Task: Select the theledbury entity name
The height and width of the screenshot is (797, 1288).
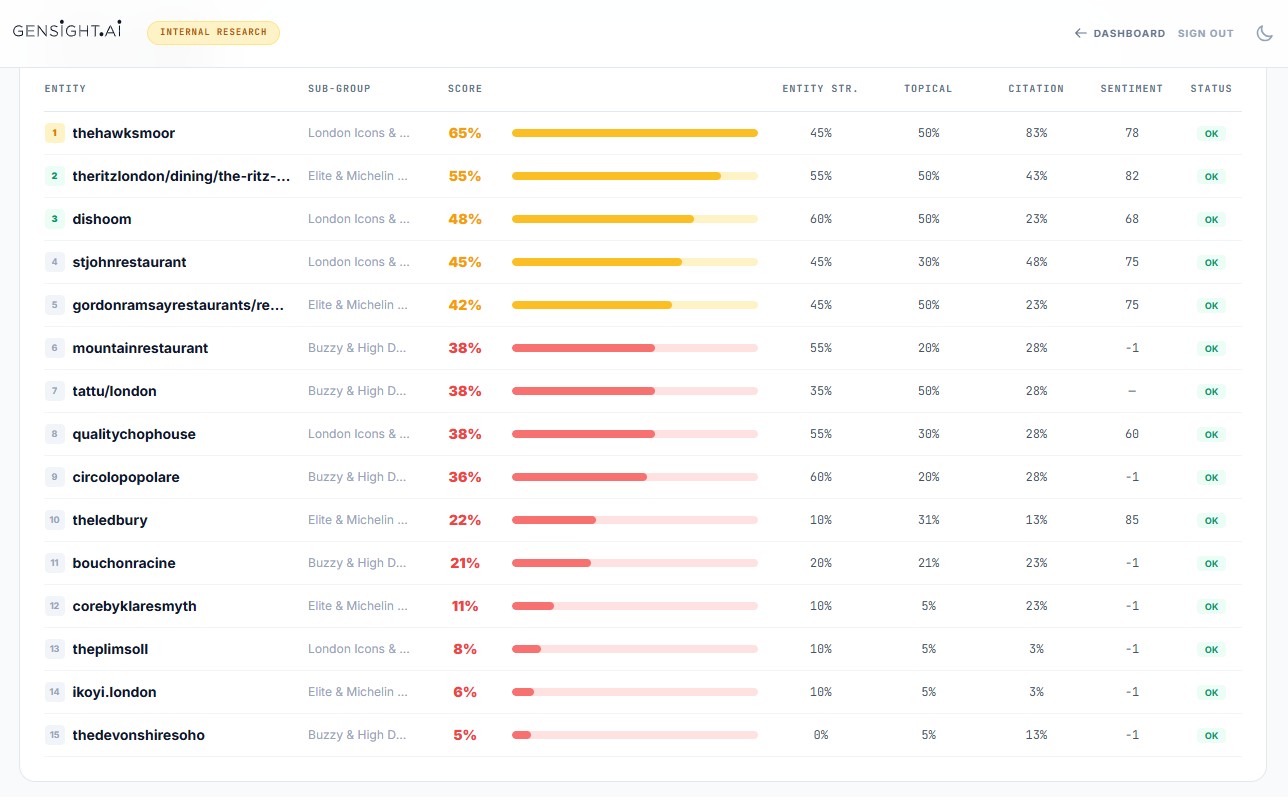Action: (x=110, y=520)
